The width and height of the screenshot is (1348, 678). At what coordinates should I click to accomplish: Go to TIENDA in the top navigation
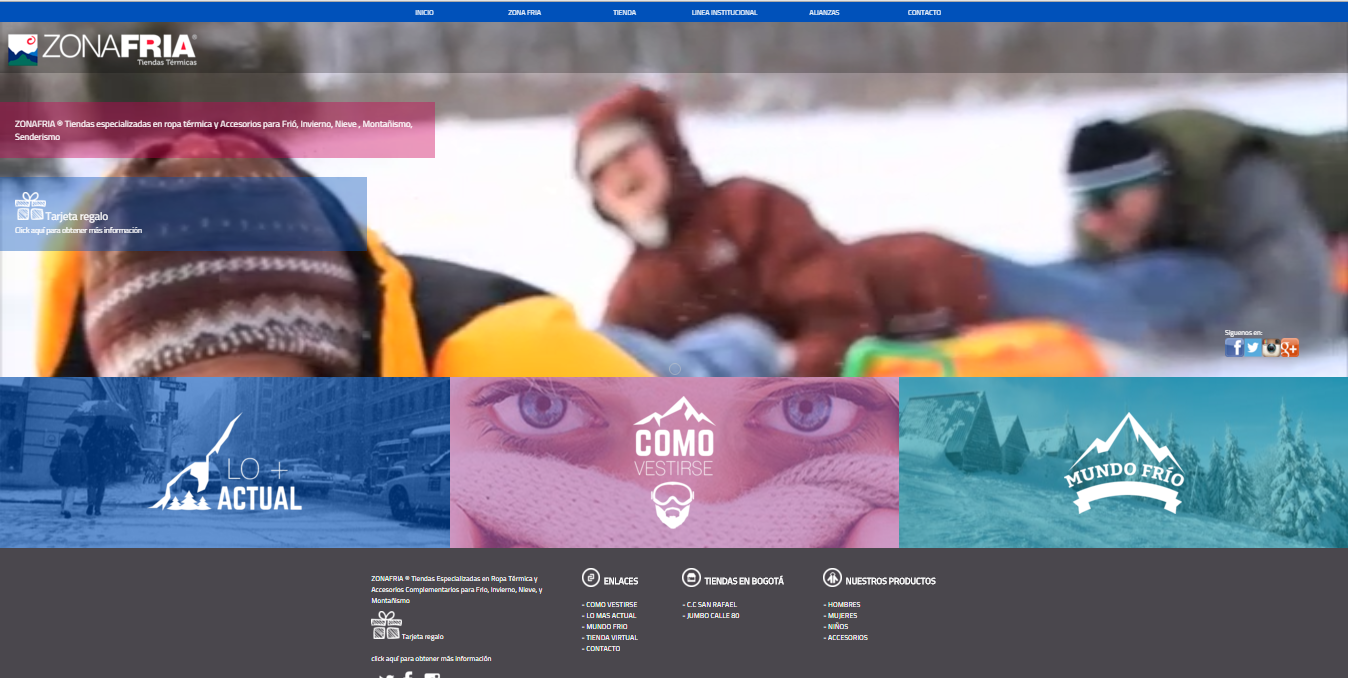[x=624, y=13]
